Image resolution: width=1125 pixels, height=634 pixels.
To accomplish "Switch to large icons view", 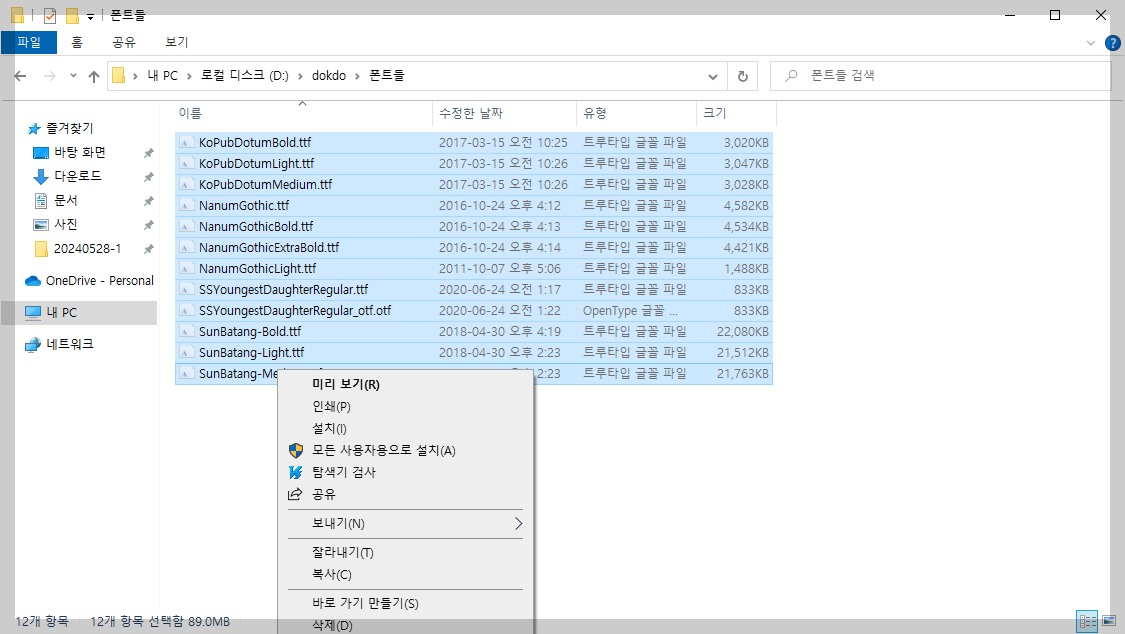I will coord(1109,621).
